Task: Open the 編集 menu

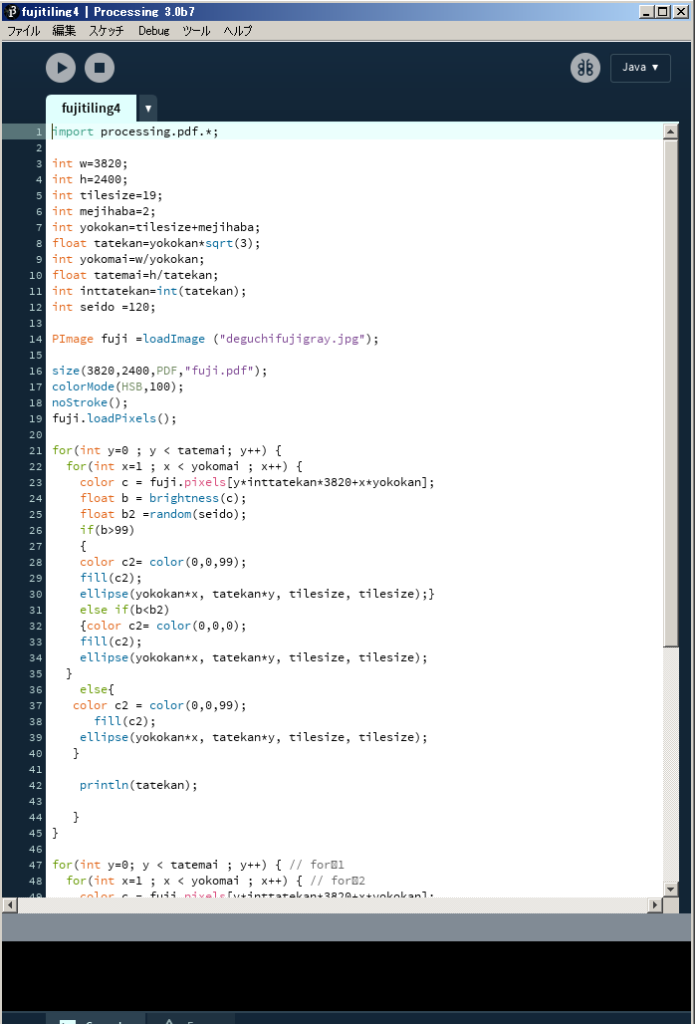Action: 64,31
